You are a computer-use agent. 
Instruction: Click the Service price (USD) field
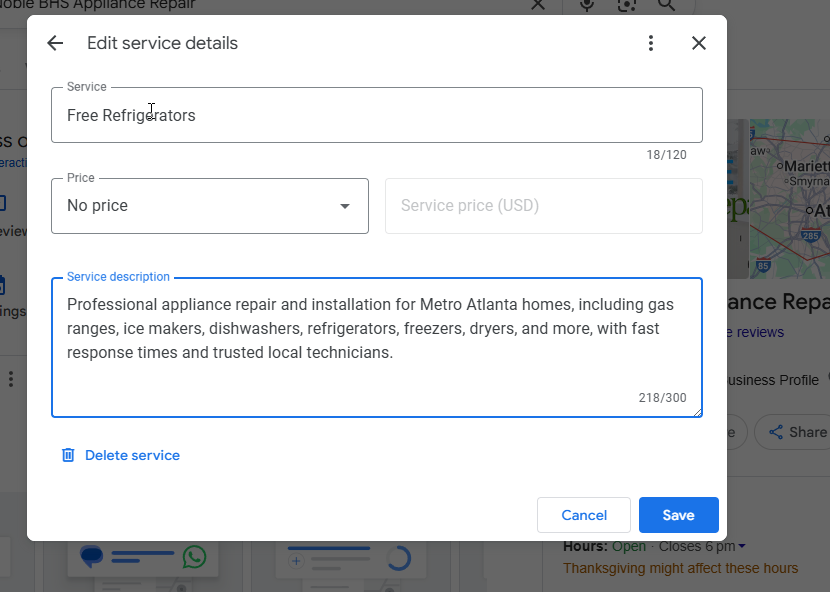543,206
